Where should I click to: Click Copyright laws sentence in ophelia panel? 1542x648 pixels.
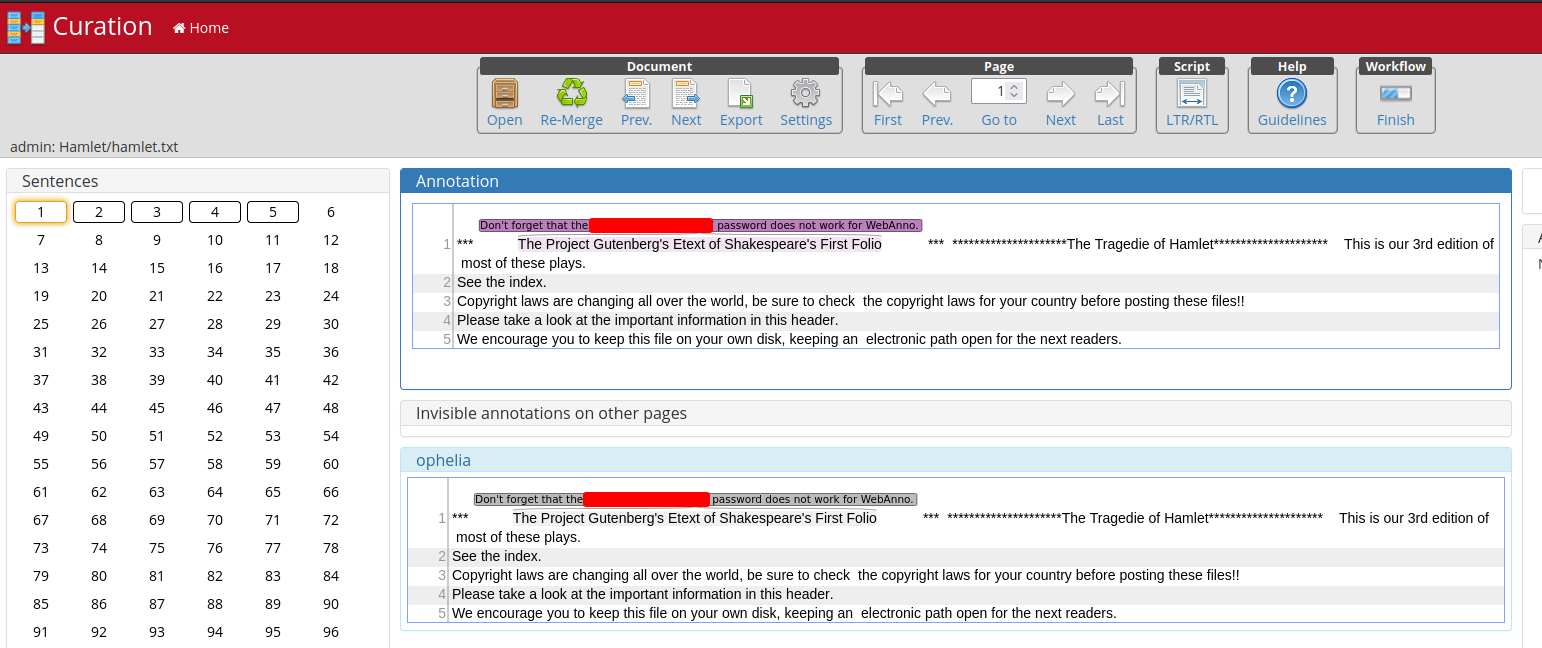coord(846,575)
